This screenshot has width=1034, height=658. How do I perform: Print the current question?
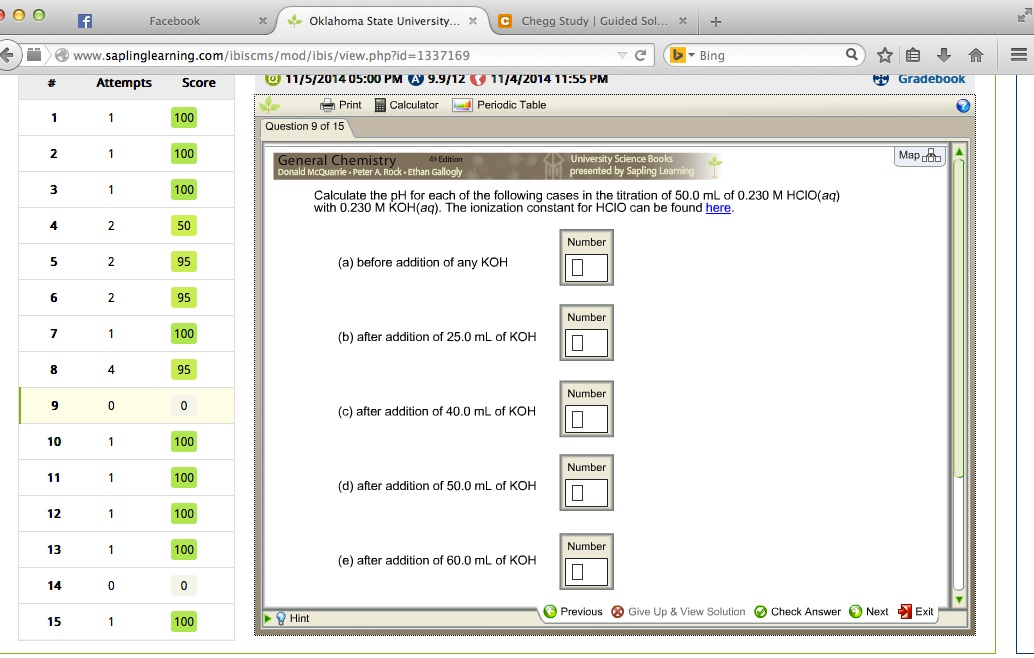click(x=340, y=105)
